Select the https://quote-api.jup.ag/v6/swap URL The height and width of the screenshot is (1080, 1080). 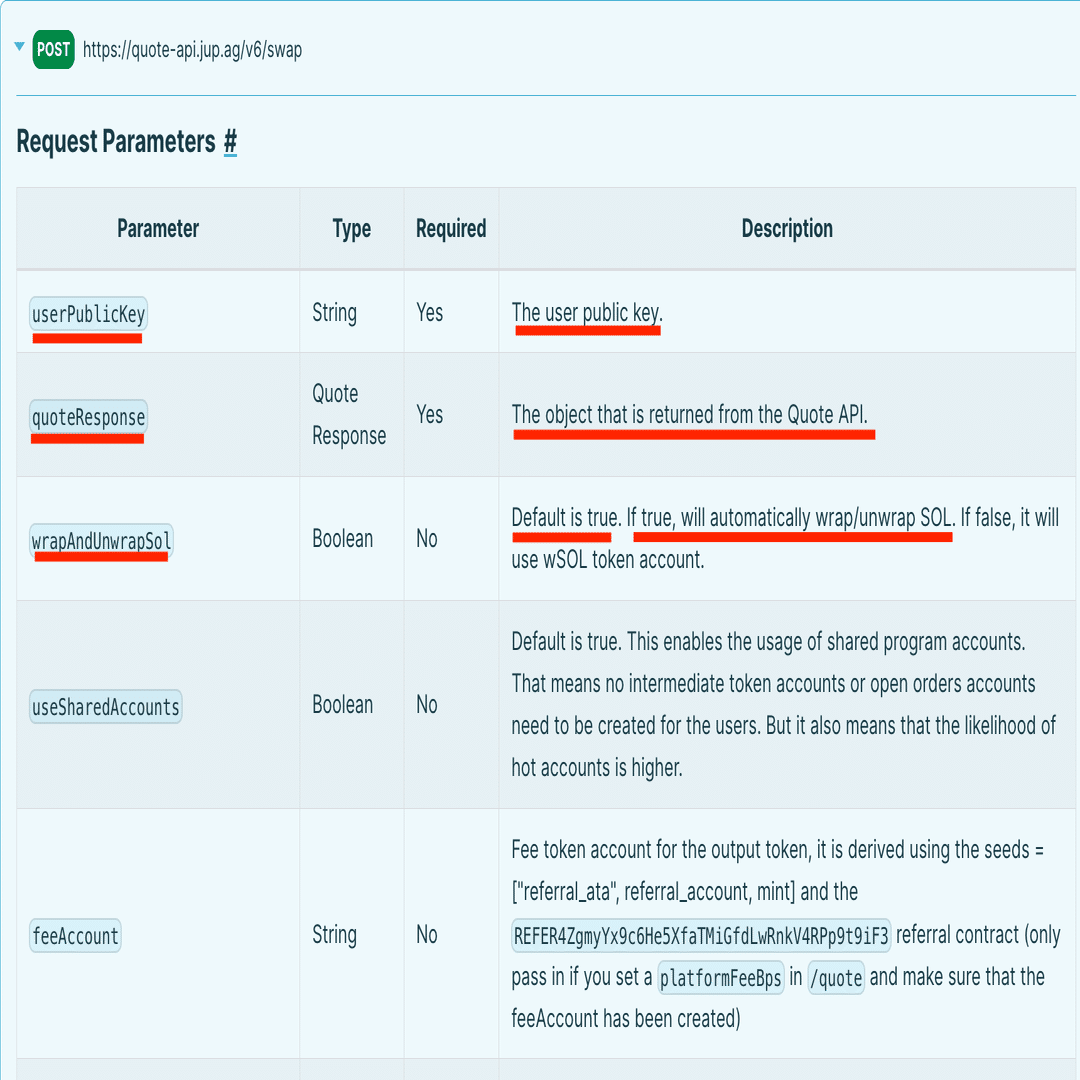tap(192, 50)
